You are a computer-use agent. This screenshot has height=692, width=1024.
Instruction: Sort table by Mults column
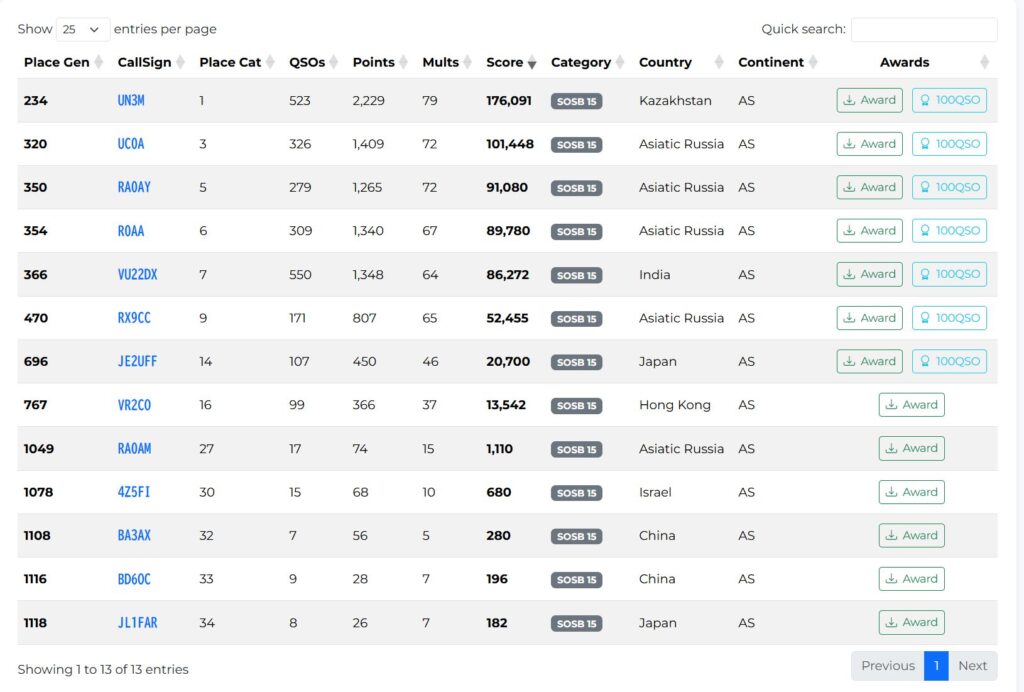[x=447, y=62]
